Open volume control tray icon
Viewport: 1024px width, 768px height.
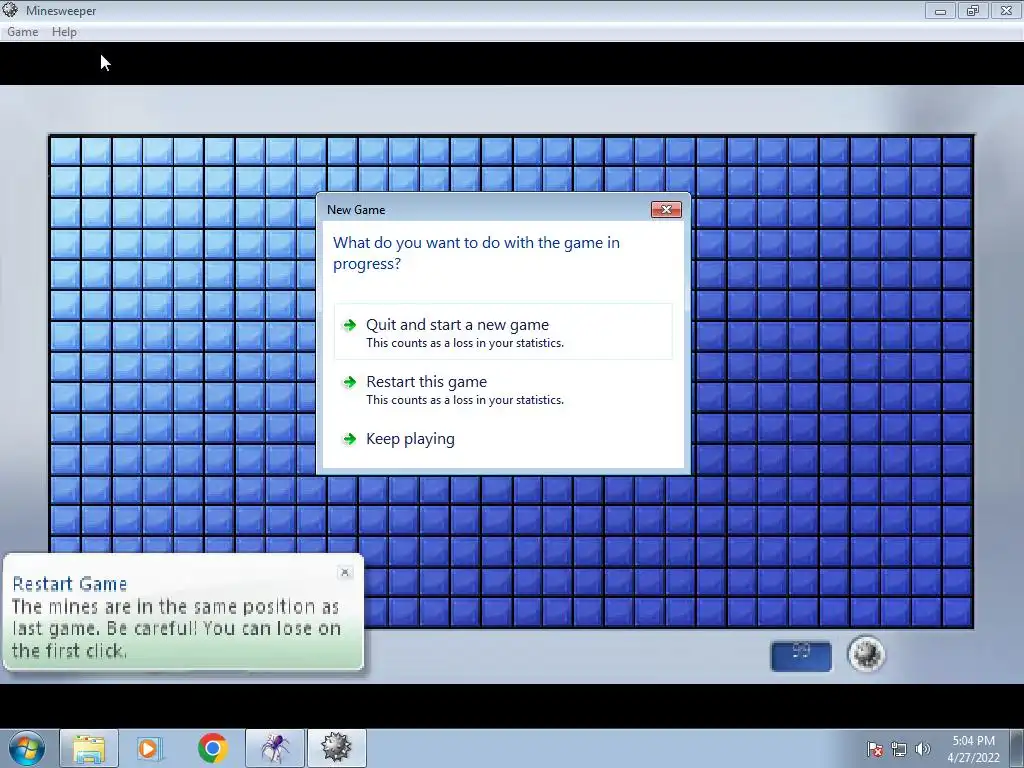(922, 749)
